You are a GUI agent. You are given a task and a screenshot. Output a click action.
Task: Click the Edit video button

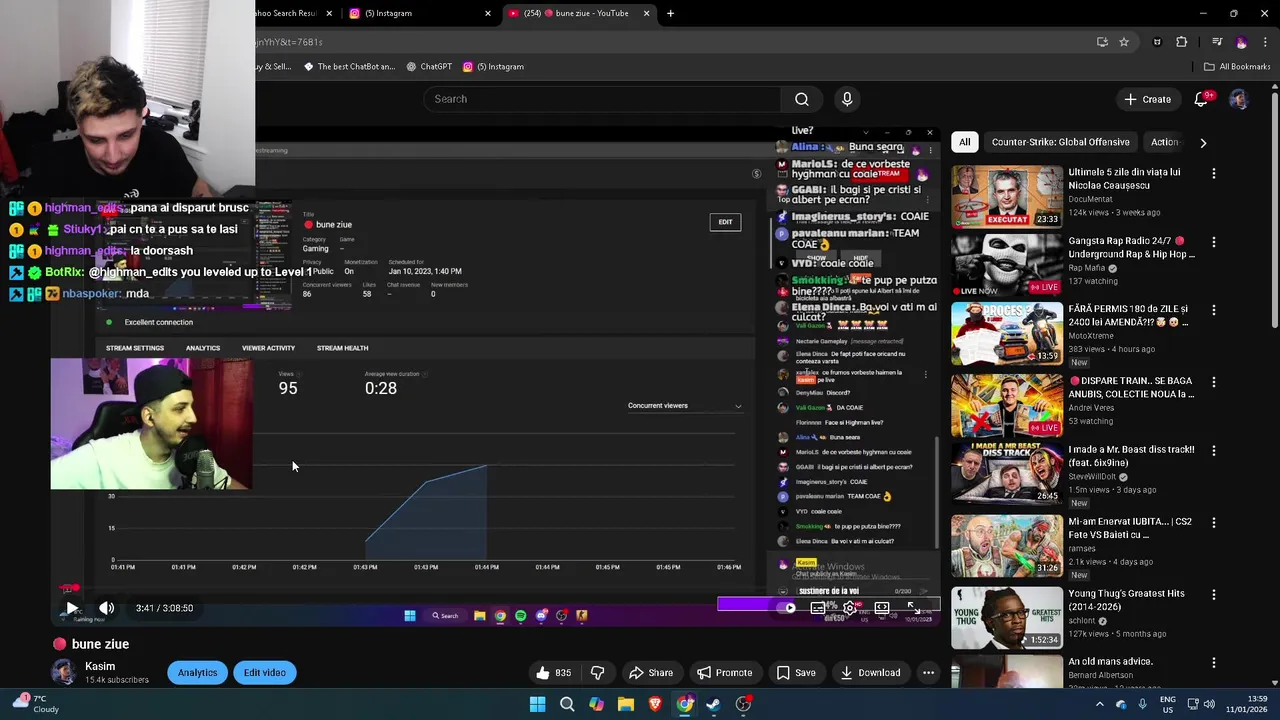click(x=264, y=673)
